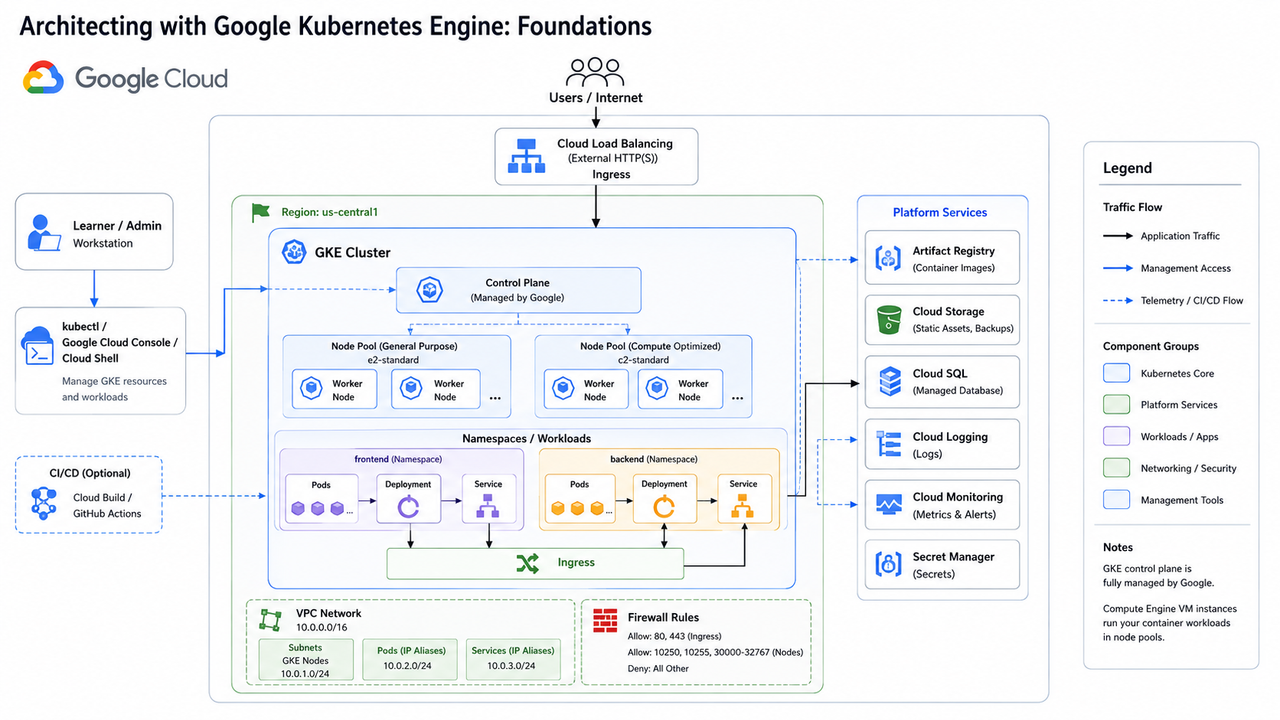Viewport: 1280px width, 720px height.
Task: Click the Cloud Storage bucket icon
Action: pyautogui.click(x=889, y=320)
